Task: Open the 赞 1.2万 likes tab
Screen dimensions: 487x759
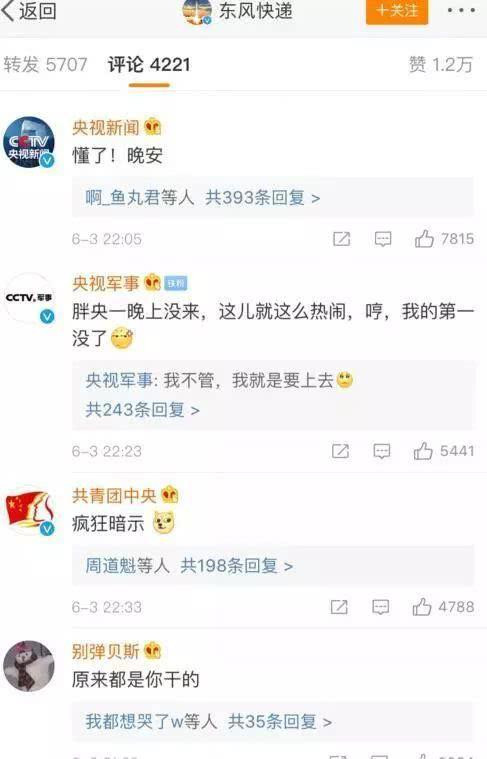Action: pos(441,65)
